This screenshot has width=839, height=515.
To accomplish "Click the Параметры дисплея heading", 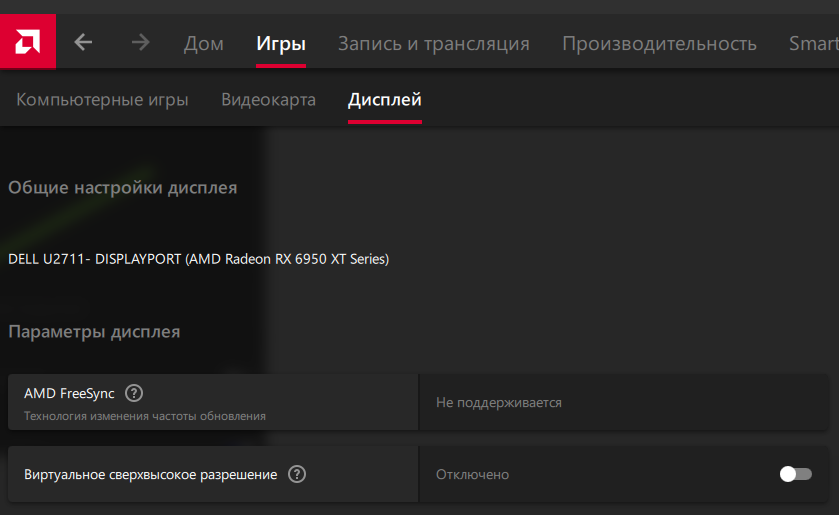I will (x=94, y=332).
